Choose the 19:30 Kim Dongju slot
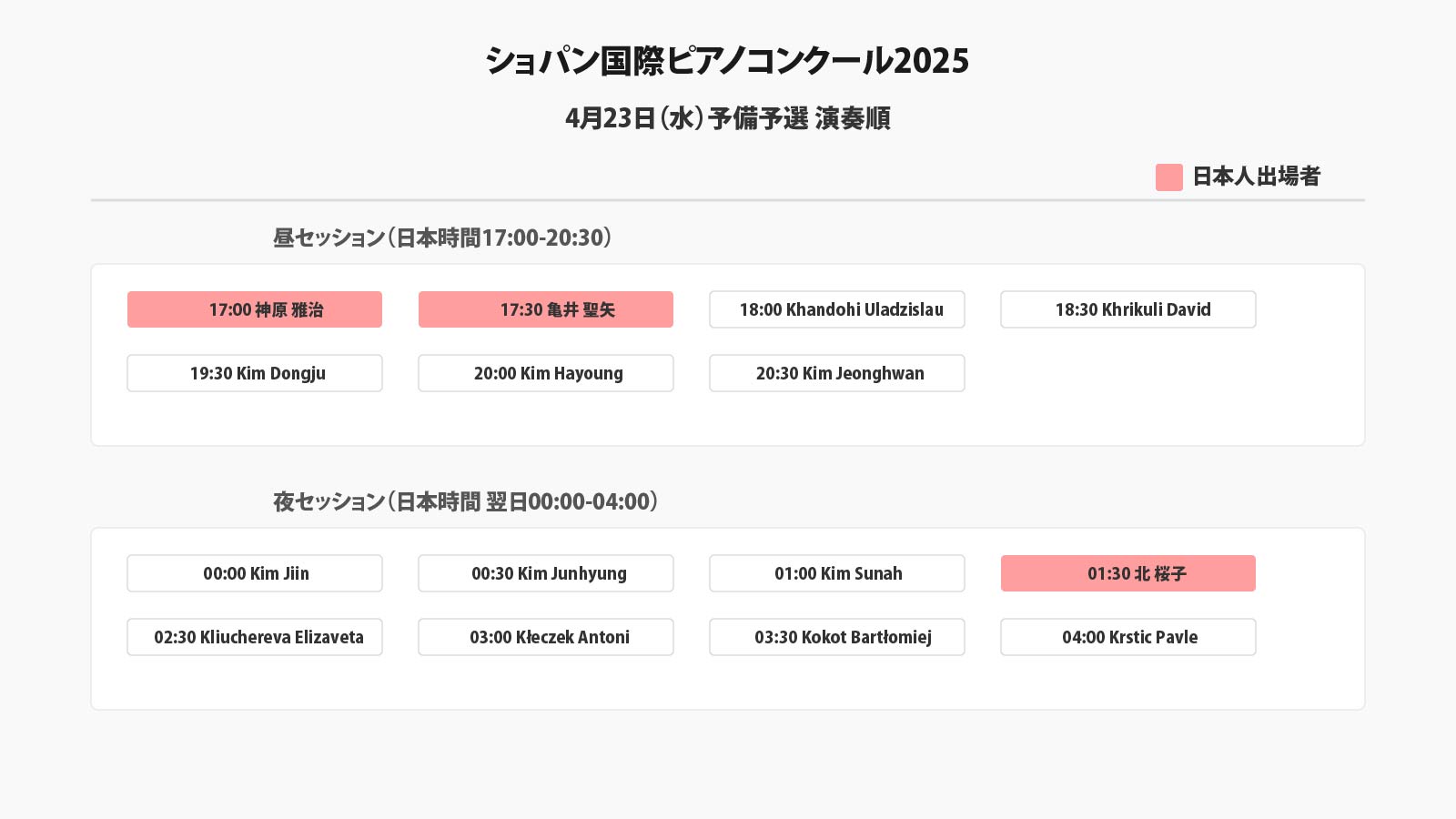The width and height of the screenshot is (1456, 819). click(x=255, y=373)
